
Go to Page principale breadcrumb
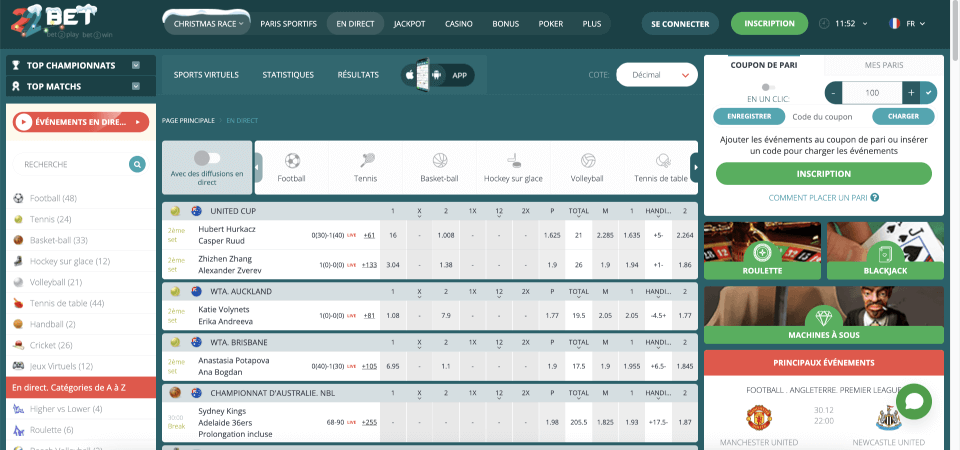(x=188, y=121)
